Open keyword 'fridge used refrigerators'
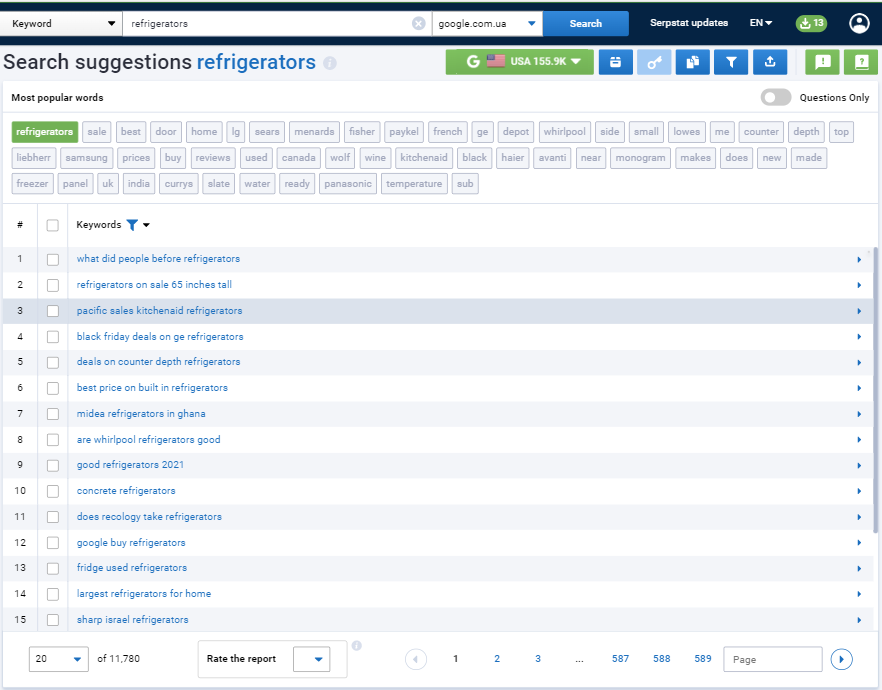Viewport: 882px width, 690px height. pyautogui.click(x=132, y=567)
